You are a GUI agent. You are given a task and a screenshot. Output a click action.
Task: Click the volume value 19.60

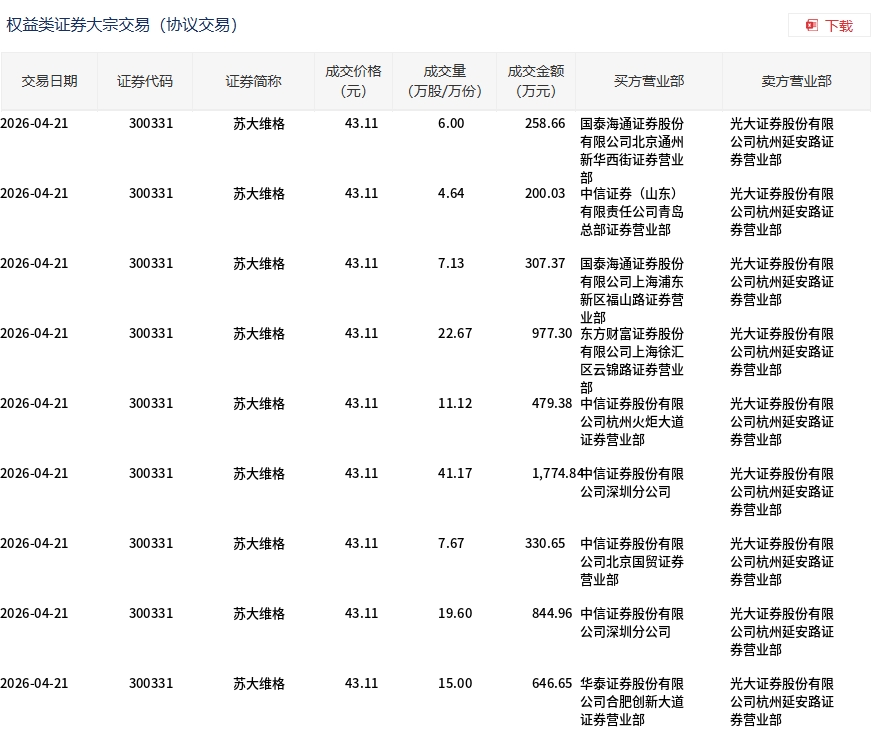point(455,614)
